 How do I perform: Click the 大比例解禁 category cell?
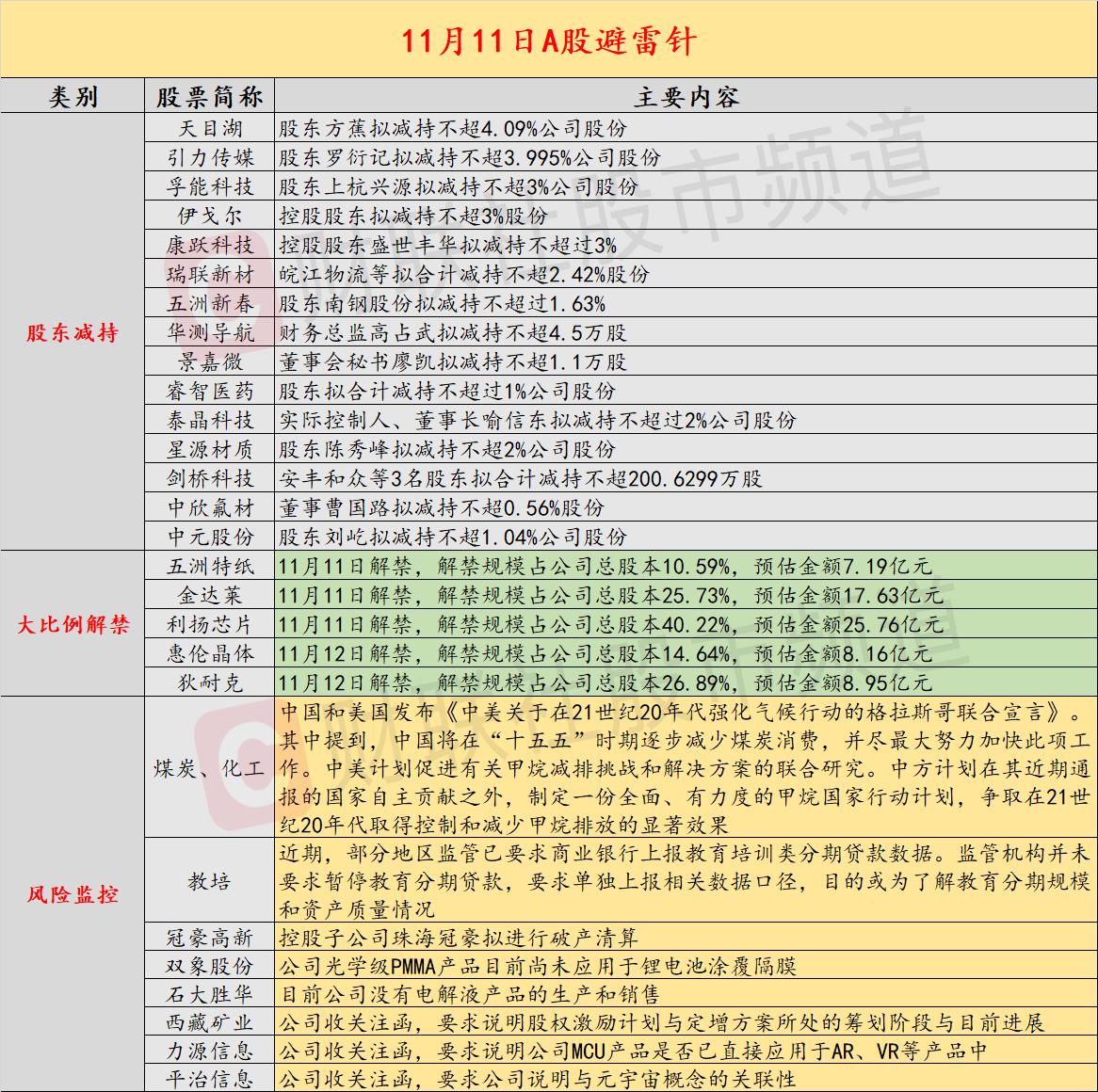click(x=73, y=624)
